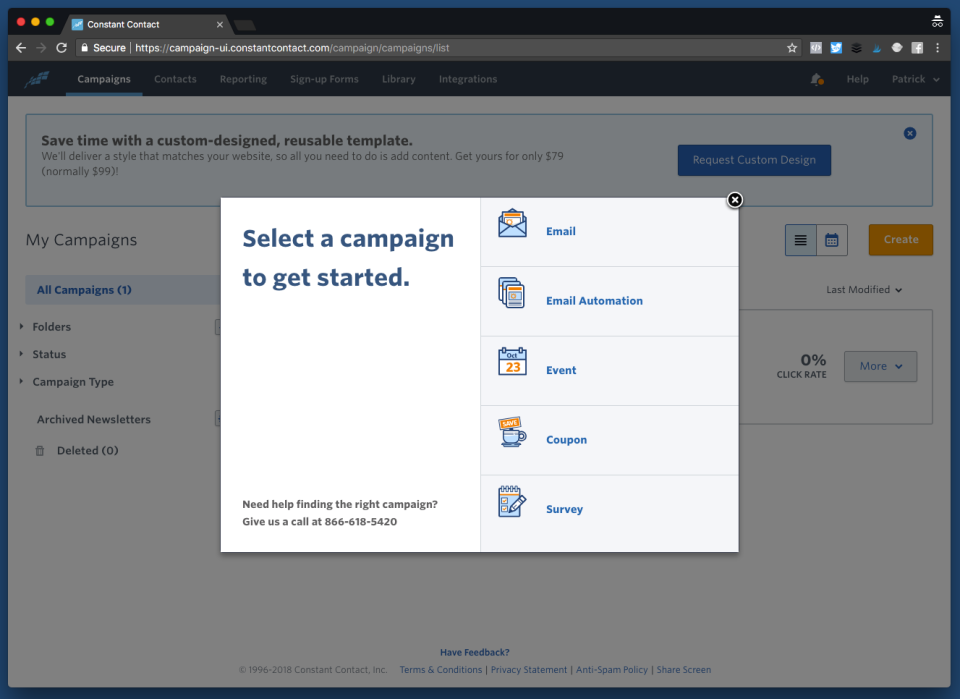Pick the Event calendar icon
Image resolution: width=960 pixels, height=699 pixels.
512,362
